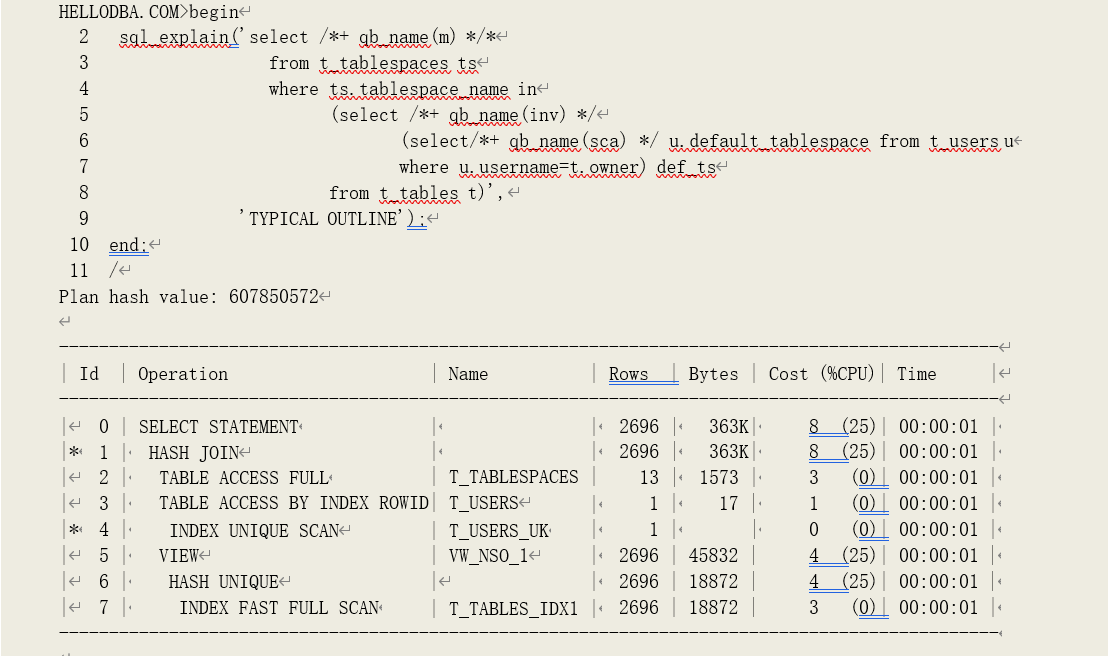Image resolution: width=1109 pixels, height=656 pixels.
Task: Click the 'VIEW' operation in row 5
Action: (179, 556)
